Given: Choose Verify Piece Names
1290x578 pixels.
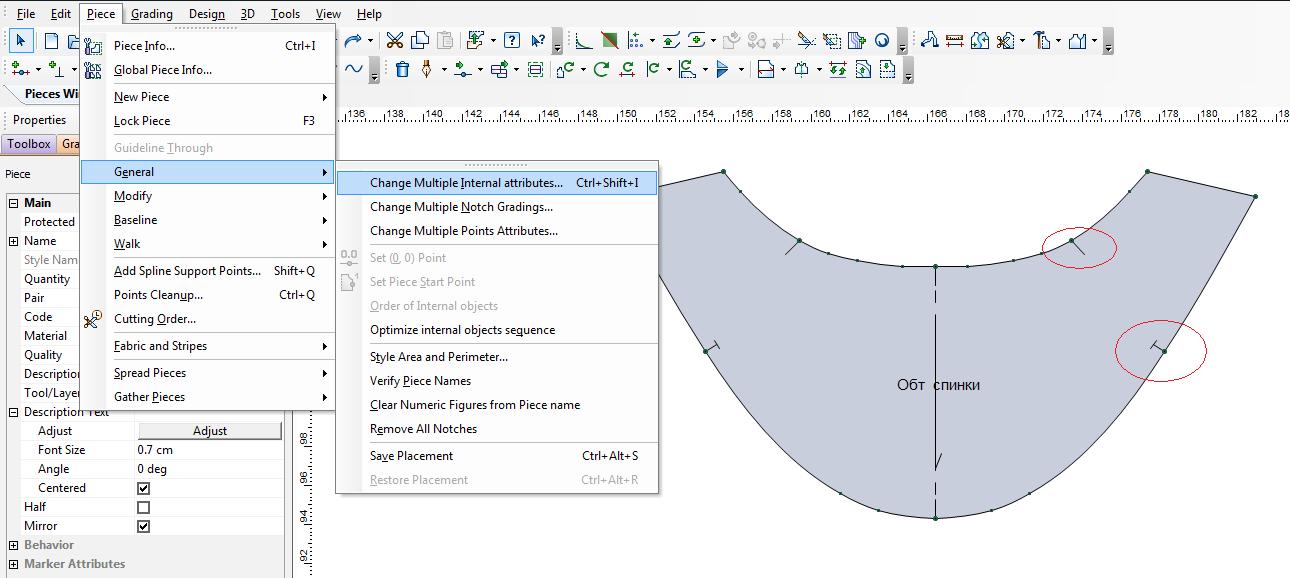Looking at the screenshot, I should (497, 381).
